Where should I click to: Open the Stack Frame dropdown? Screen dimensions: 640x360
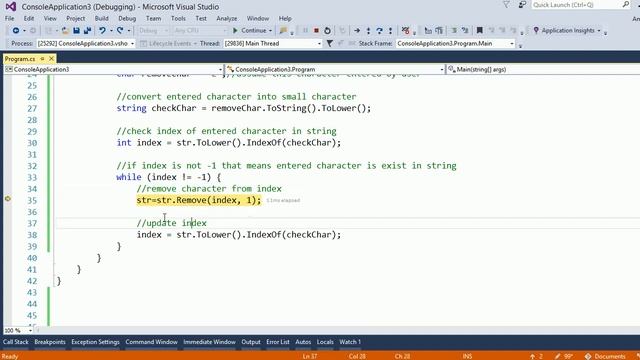(511, 44)
